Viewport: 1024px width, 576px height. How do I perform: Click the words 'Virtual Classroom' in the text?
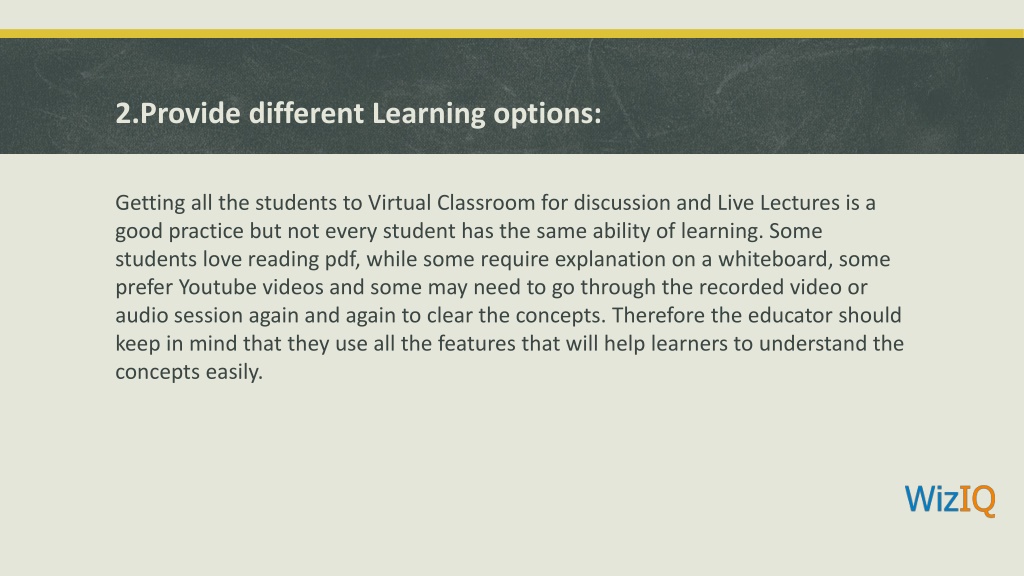pyautogui.click(x=451, y=202)
